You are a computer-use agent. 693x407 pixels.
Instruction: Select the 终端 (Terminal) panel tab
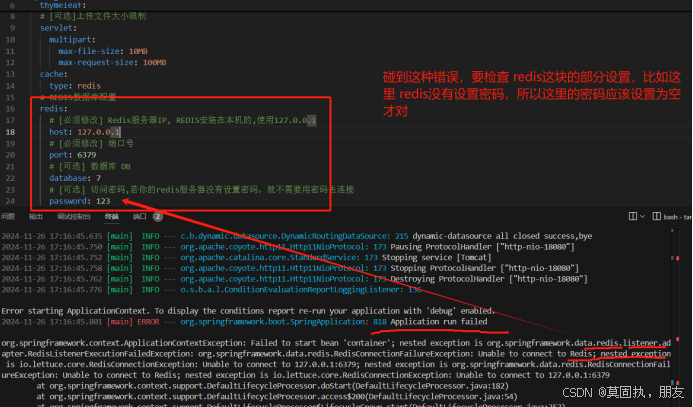[111, 217]
